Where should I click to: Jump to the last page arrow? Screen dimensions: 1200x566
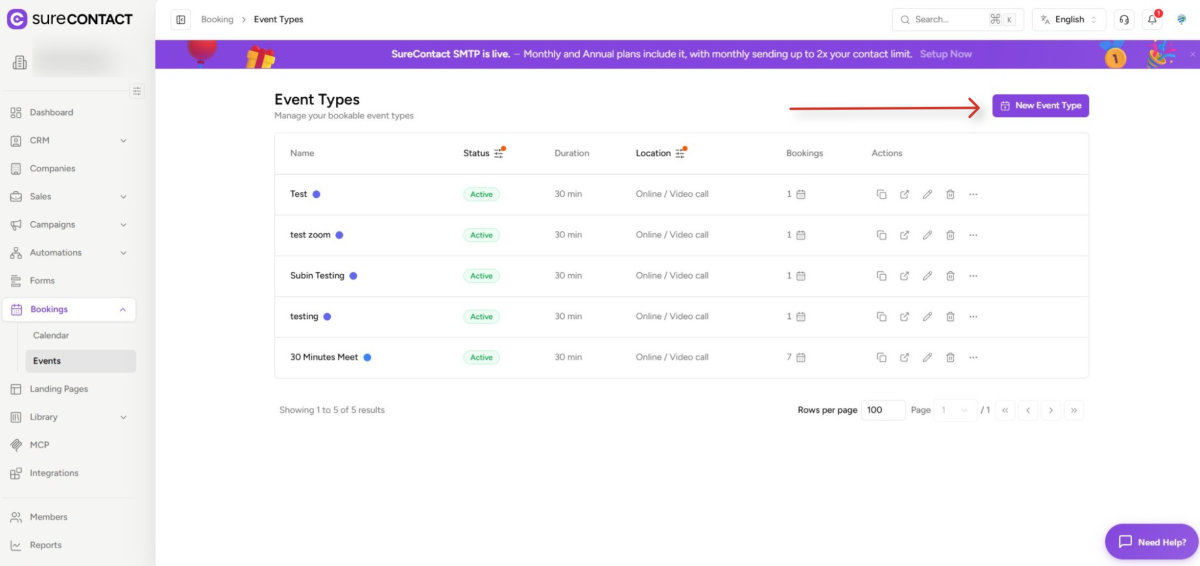1074,410
